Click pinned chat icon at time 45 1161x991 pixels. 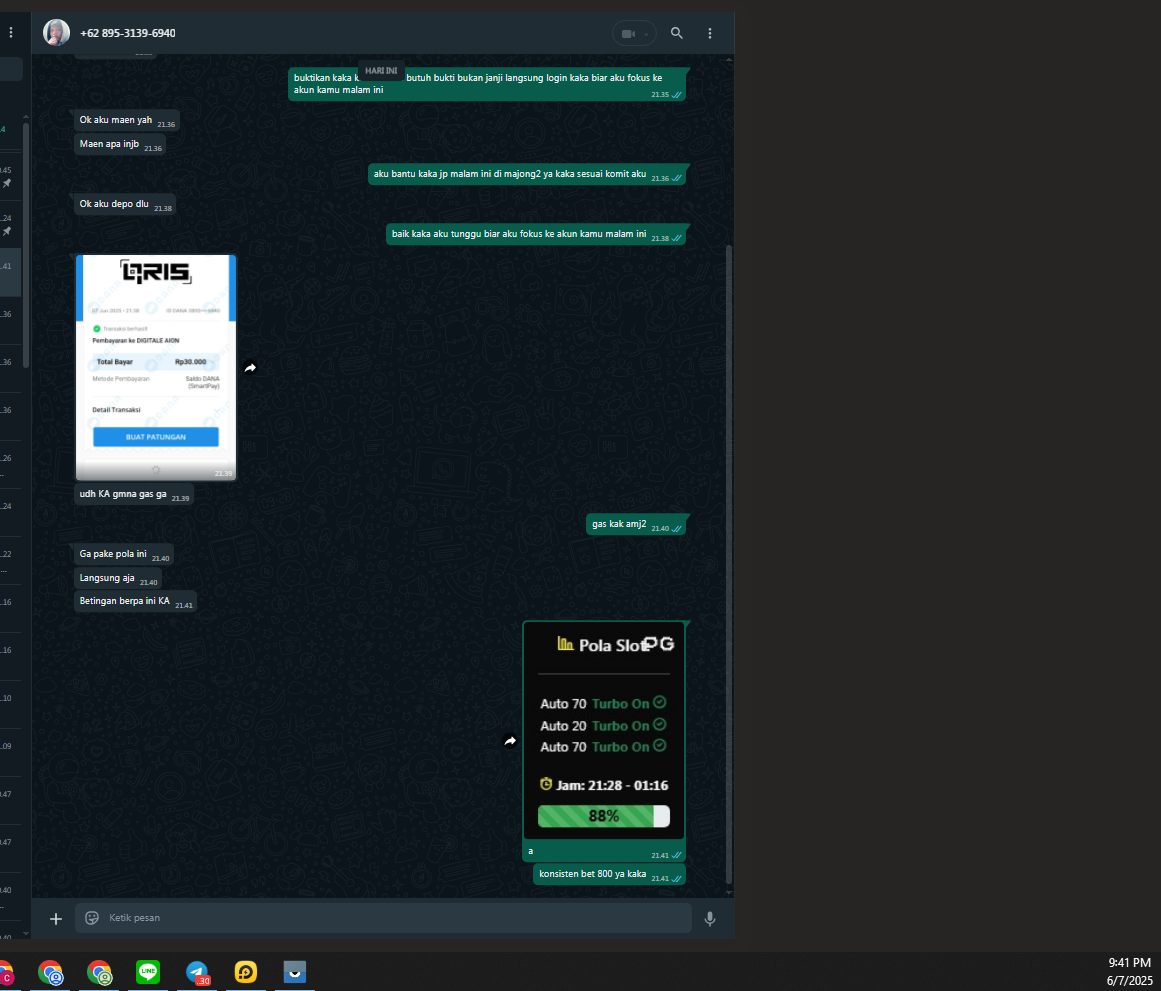click(7, 183)
